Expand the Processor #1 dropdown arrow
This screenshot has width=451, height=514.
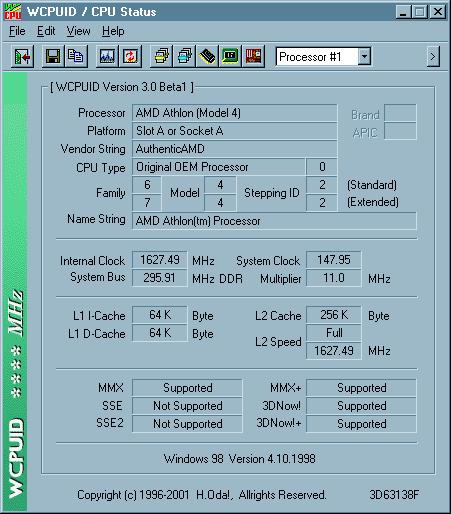(364, 57)
